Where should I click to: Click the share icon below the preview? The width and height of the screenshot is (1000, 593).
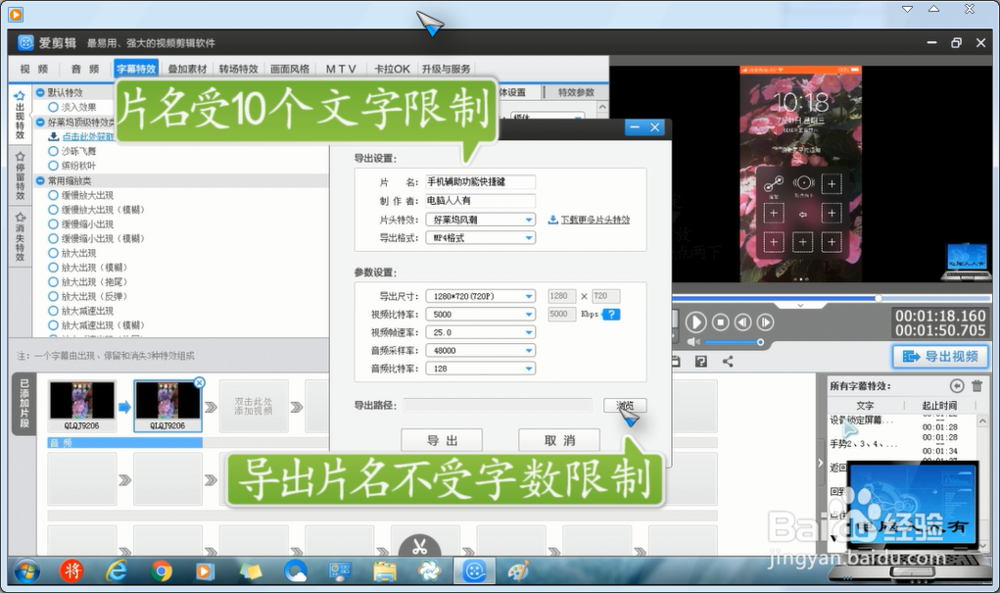728,362
